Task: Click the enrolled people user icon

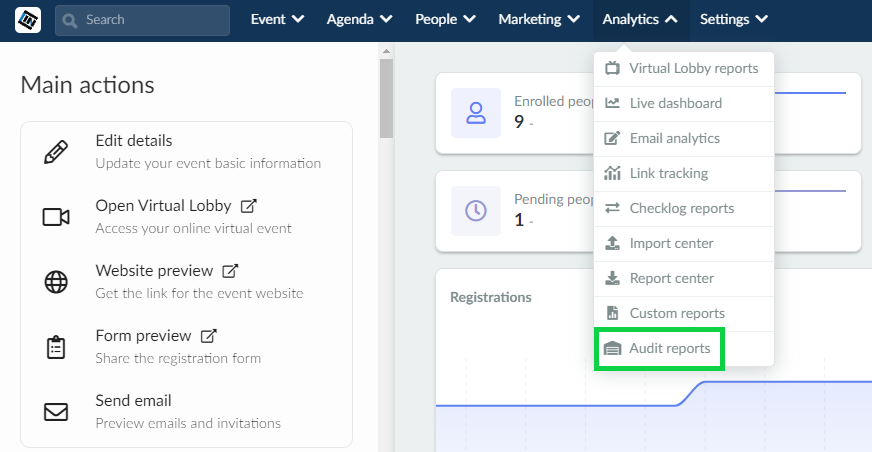Action: pyautogui.click(x=476, y=113)
